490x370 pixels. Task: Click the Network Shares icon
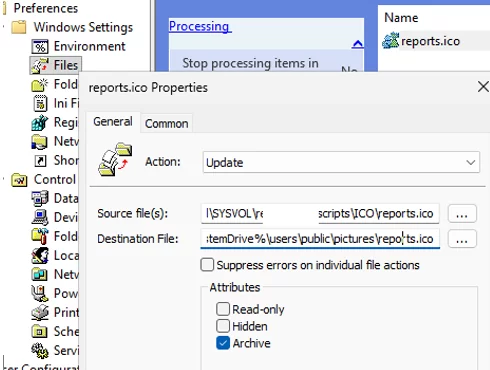pos(40,142)
